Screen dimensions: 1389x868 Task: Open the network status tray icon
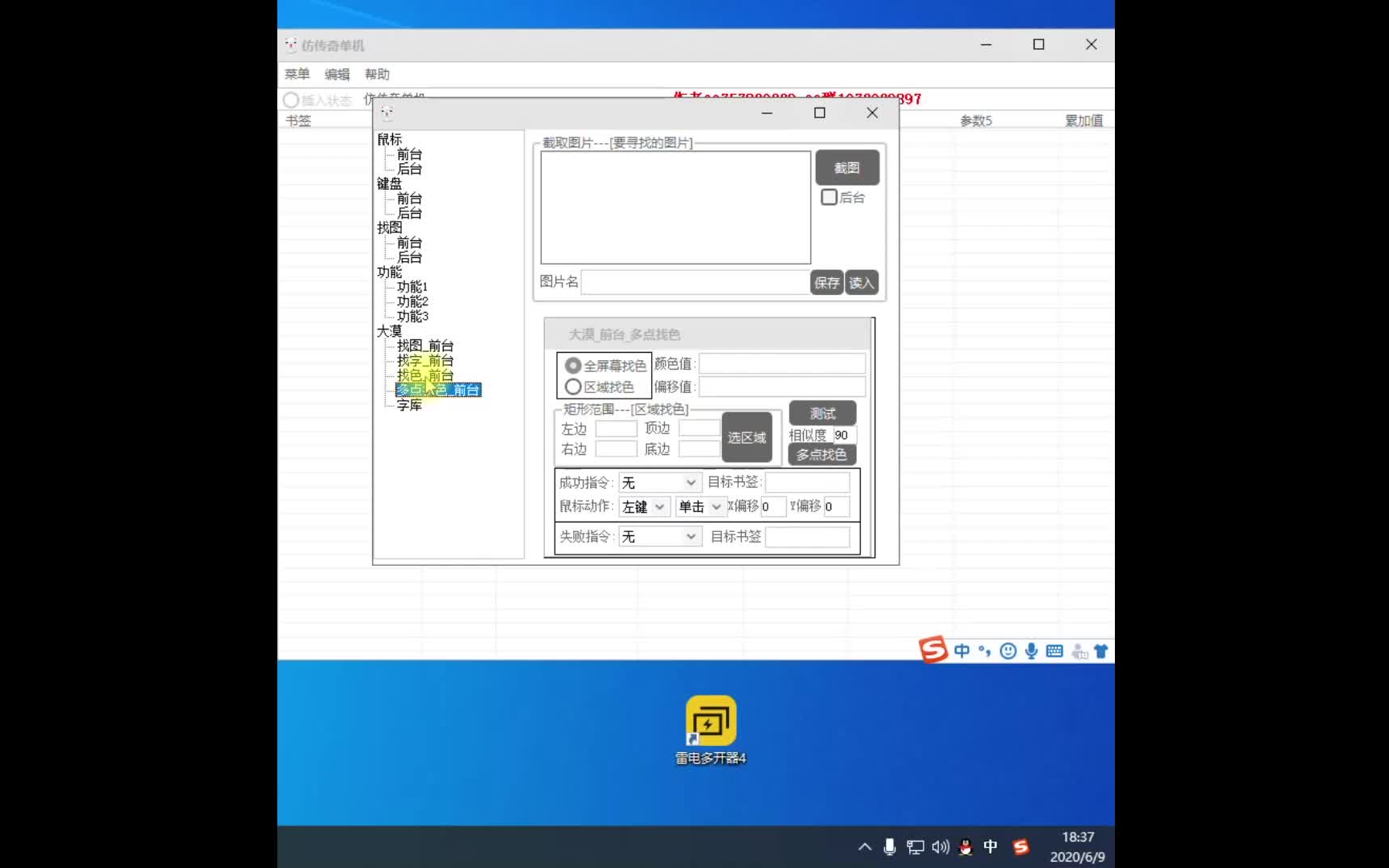pos(916,847)
